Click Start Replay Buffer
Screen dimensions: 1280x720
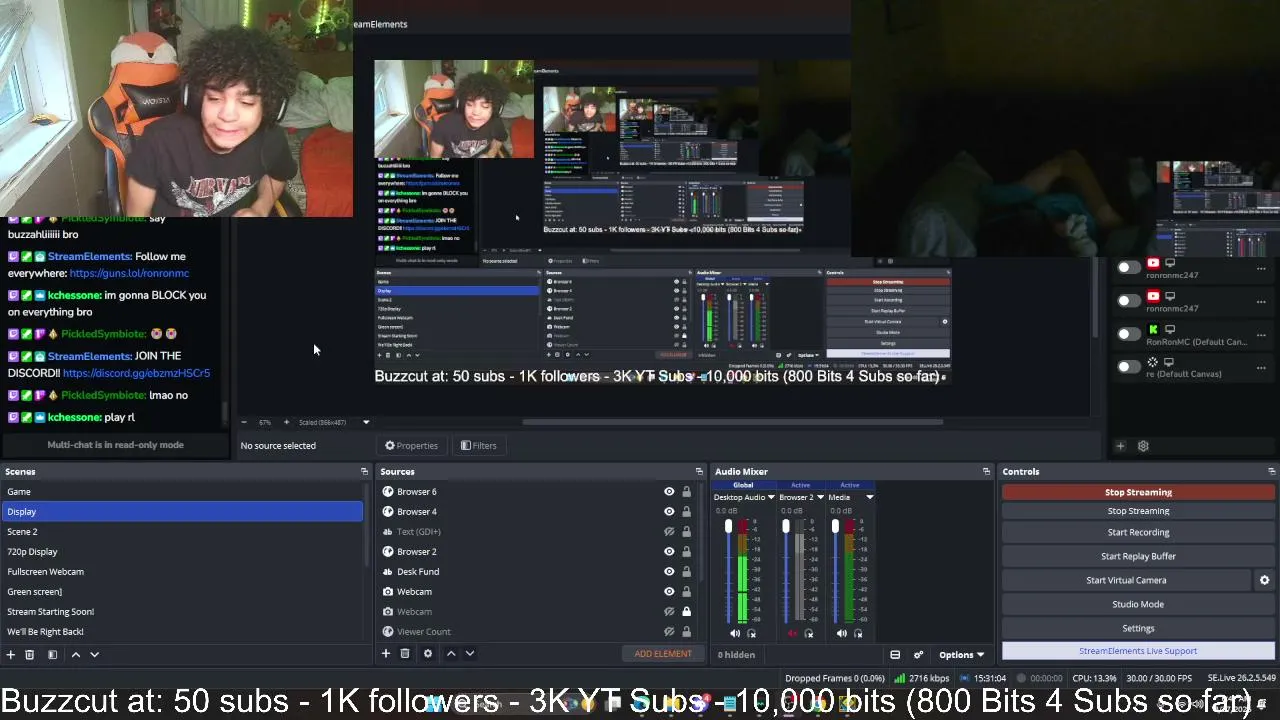pos(1138,556)
